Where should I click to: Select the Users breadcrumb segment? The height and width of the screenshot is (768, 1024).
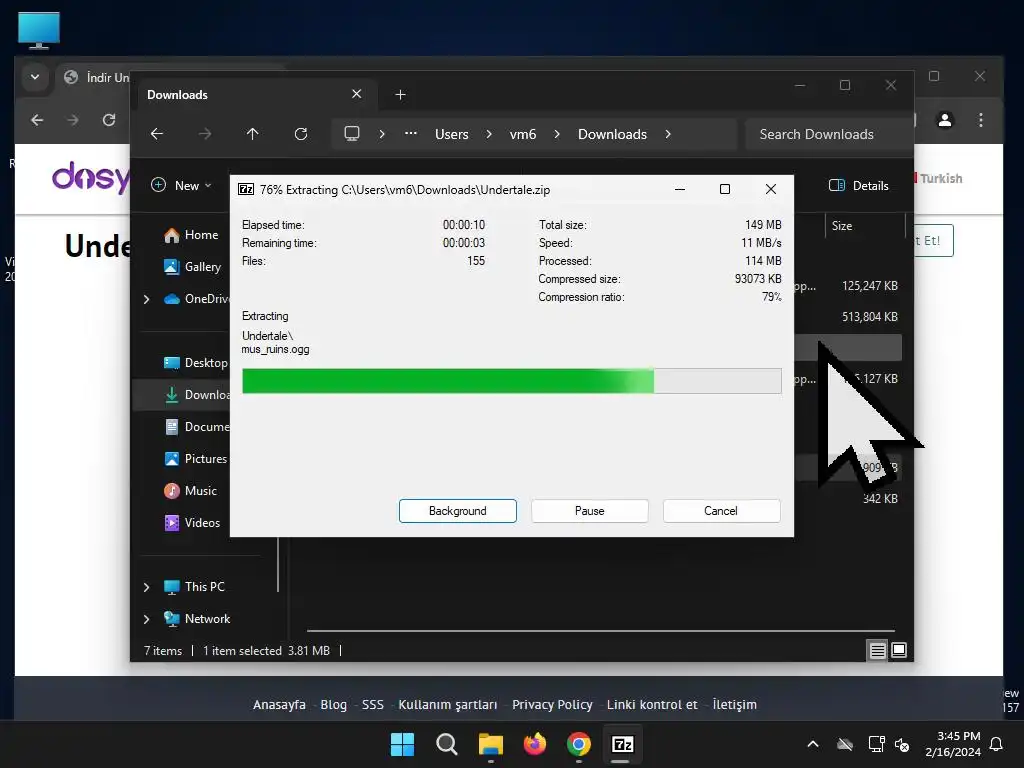click(x=452, y=134)
